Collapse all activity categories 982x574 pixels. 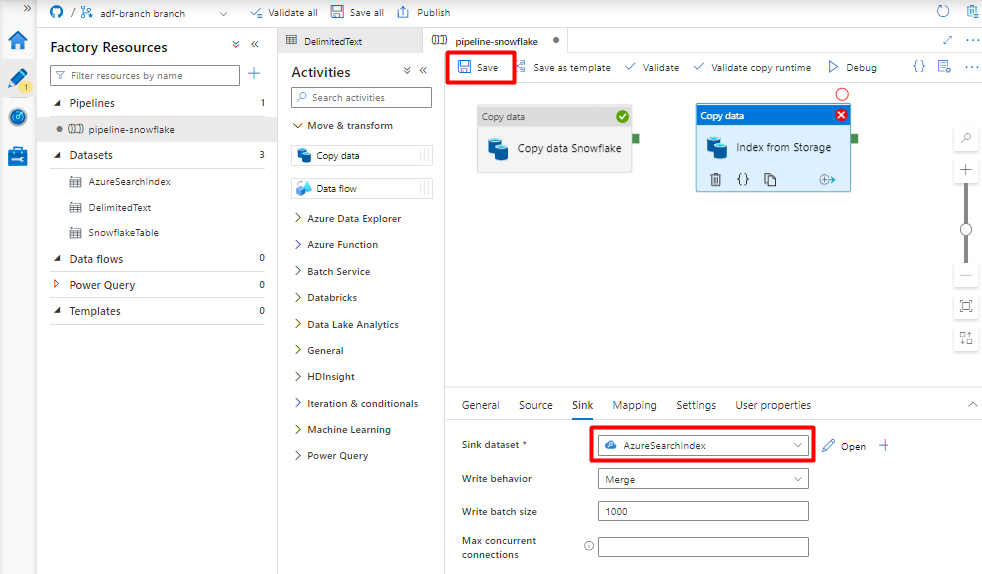click(407, 70)
